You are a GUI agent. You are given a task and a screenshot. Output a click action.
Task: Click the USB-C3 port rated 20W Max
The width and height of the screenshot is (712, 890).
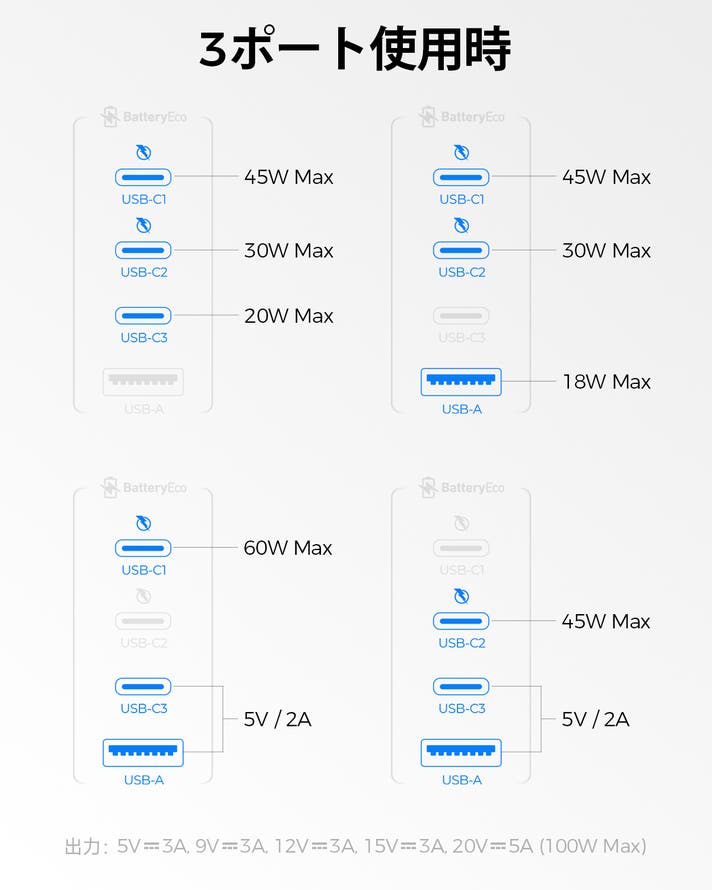click(143, 316)
